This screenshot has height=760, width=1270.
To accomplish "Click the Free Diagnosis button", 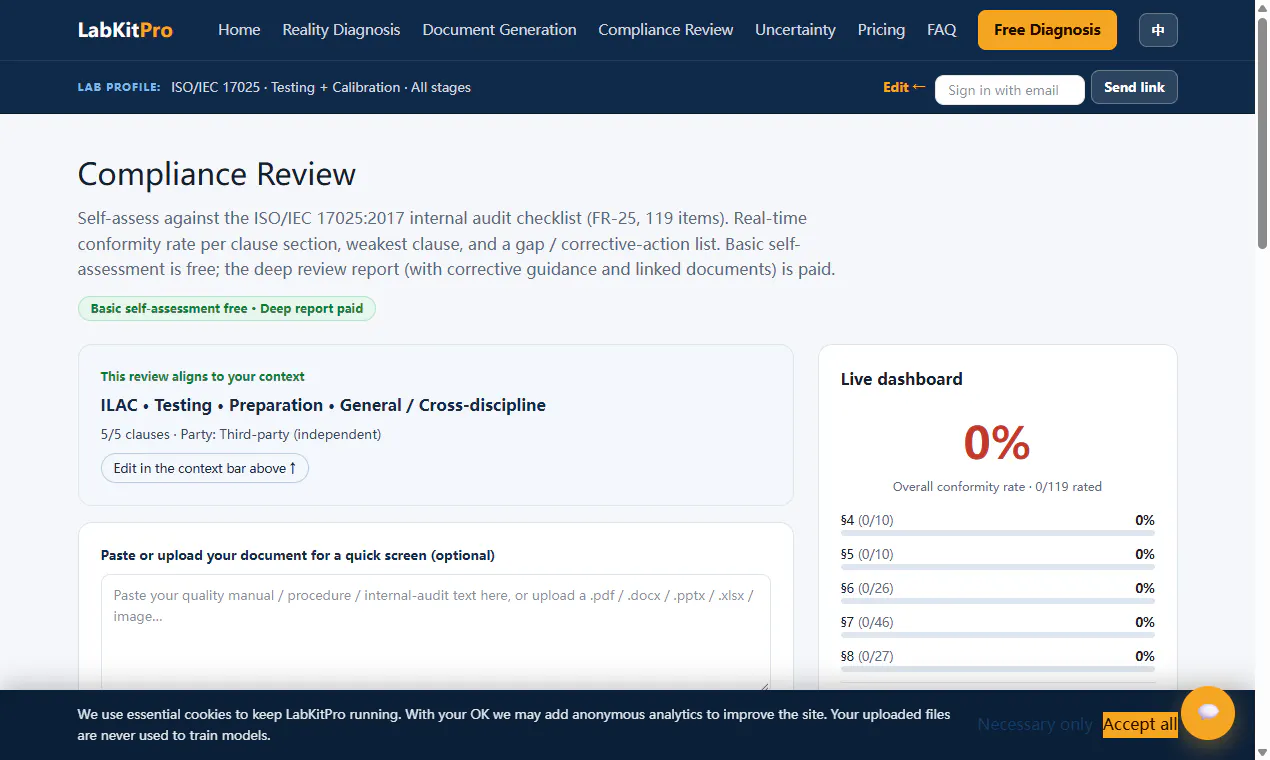I will 1047,30.
